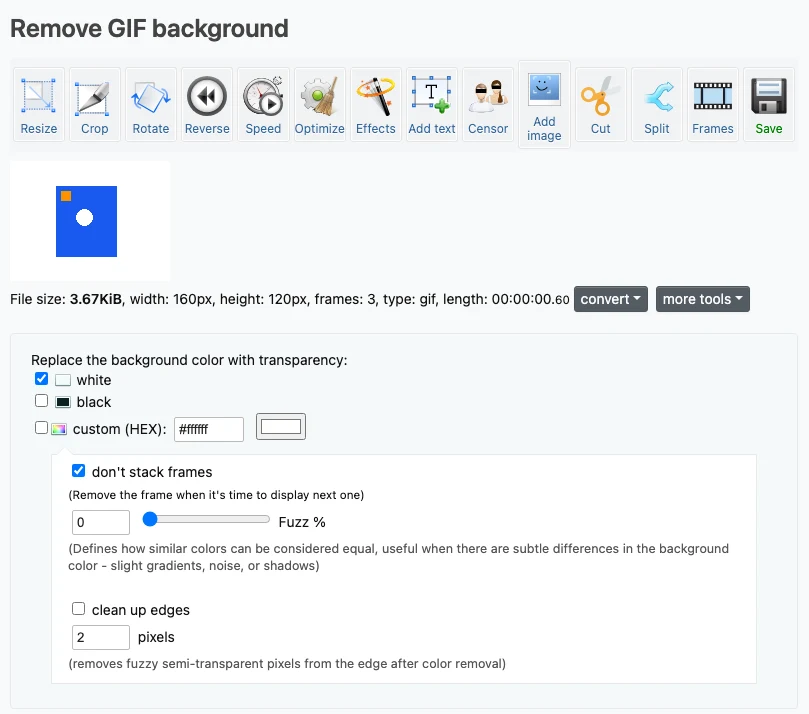Open the Resize tool
The height and width of the screenshot is (714, 809).
point(39,105)
